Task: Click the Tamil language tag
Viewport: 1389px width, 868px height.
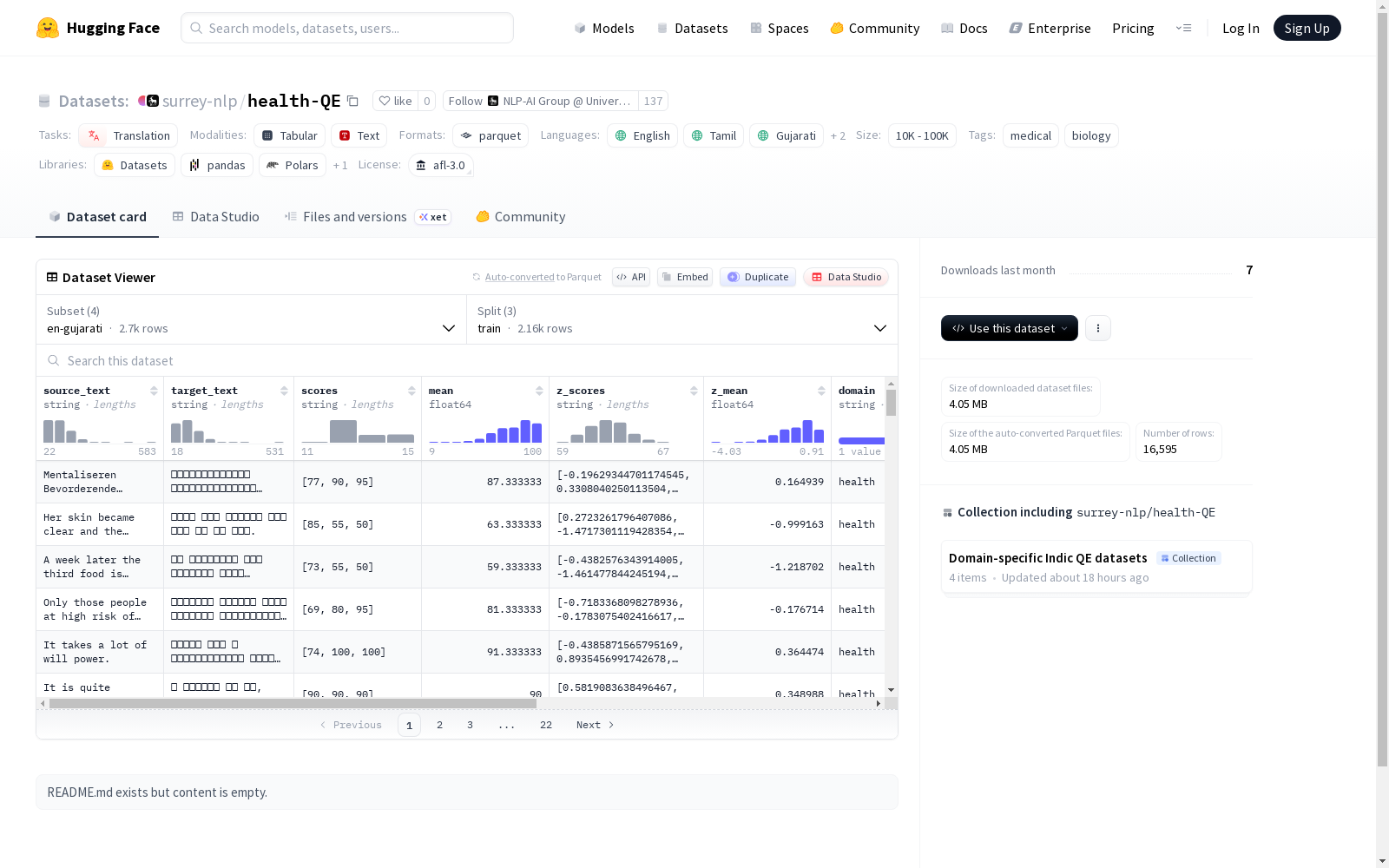Action: [x=714, y=135]
